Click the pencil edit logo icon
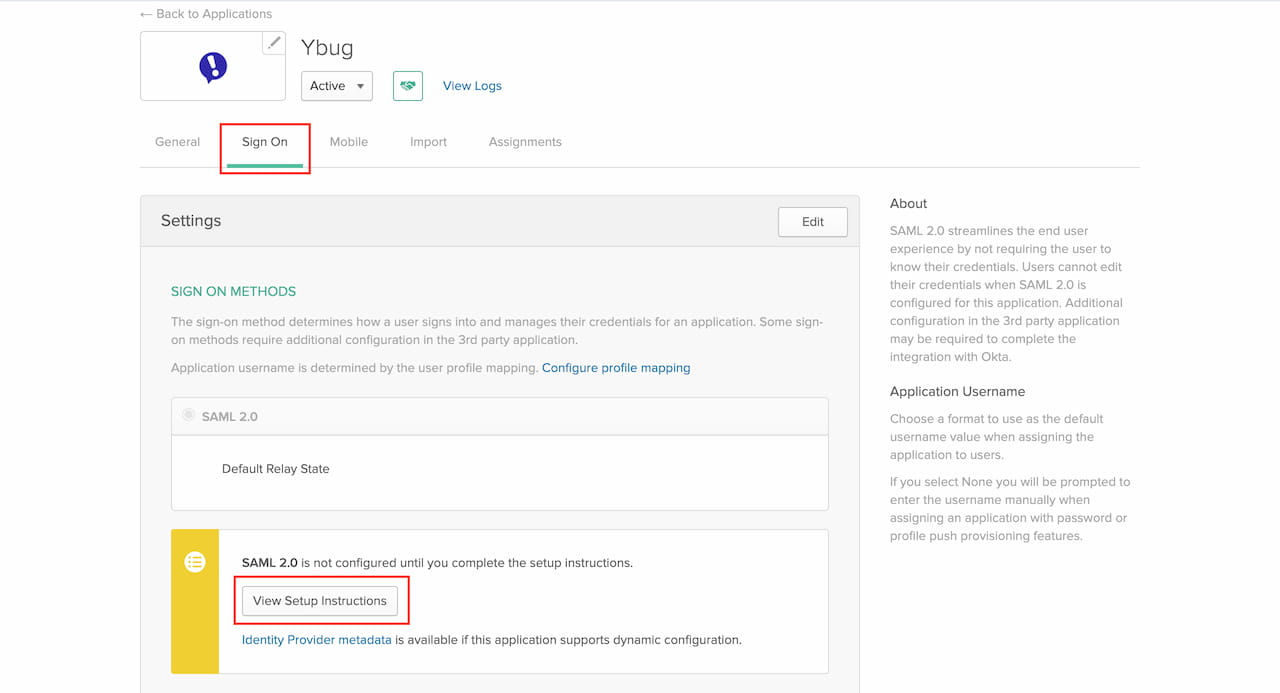Screen dimensions: 1280x693 coord(273,43)
